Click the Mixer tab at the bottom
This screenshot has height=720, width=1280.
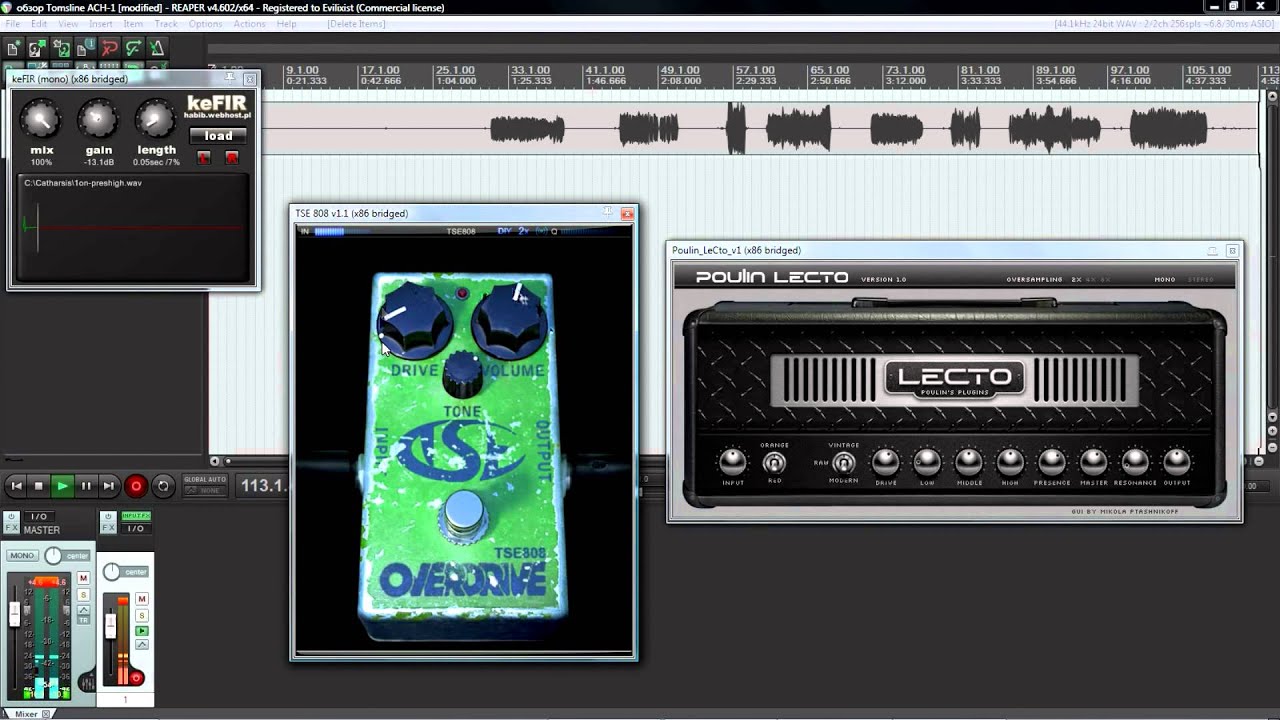(x=26, y=714)
